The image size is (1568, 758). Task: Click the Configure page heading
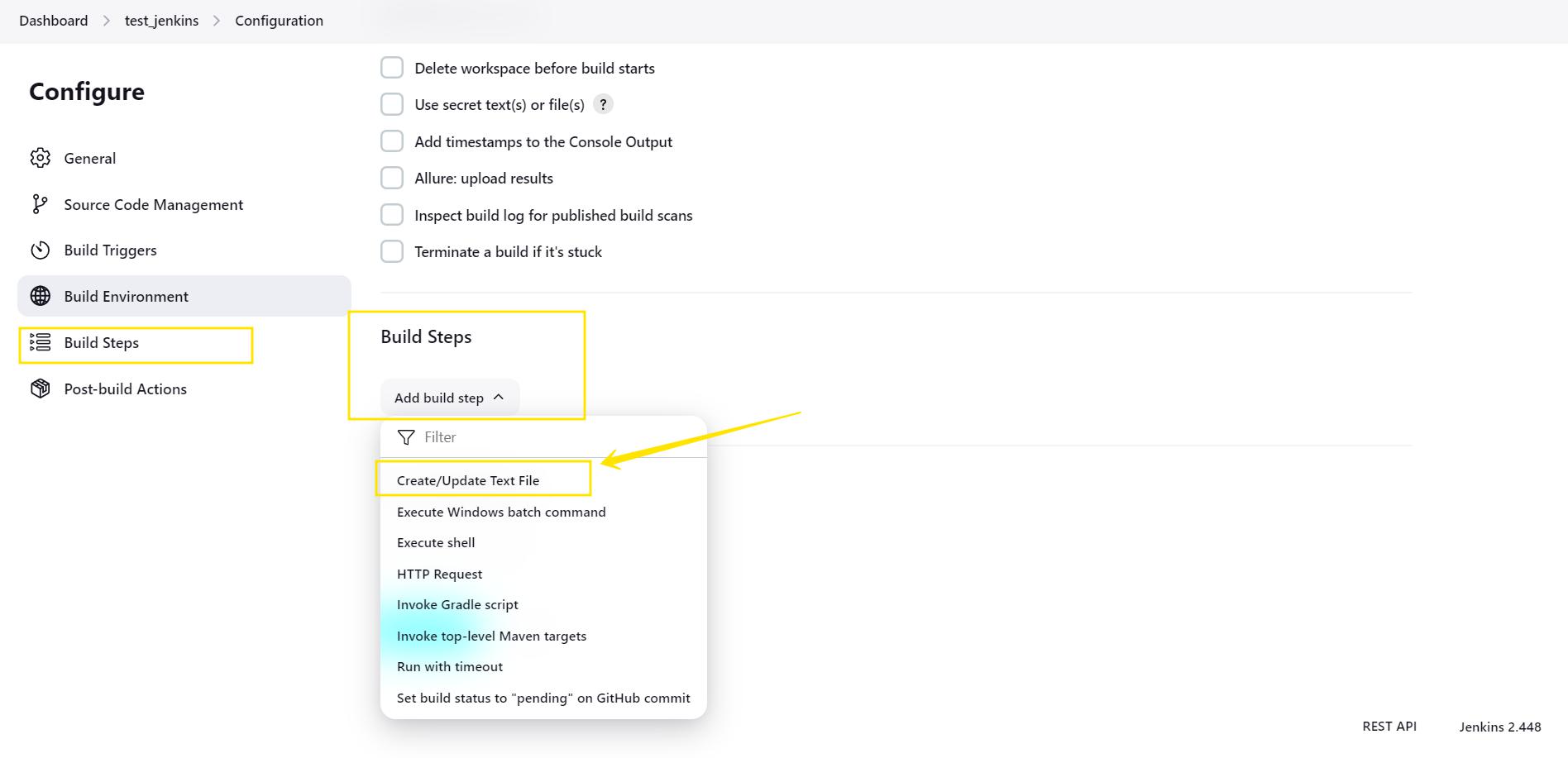coord(87,91)
